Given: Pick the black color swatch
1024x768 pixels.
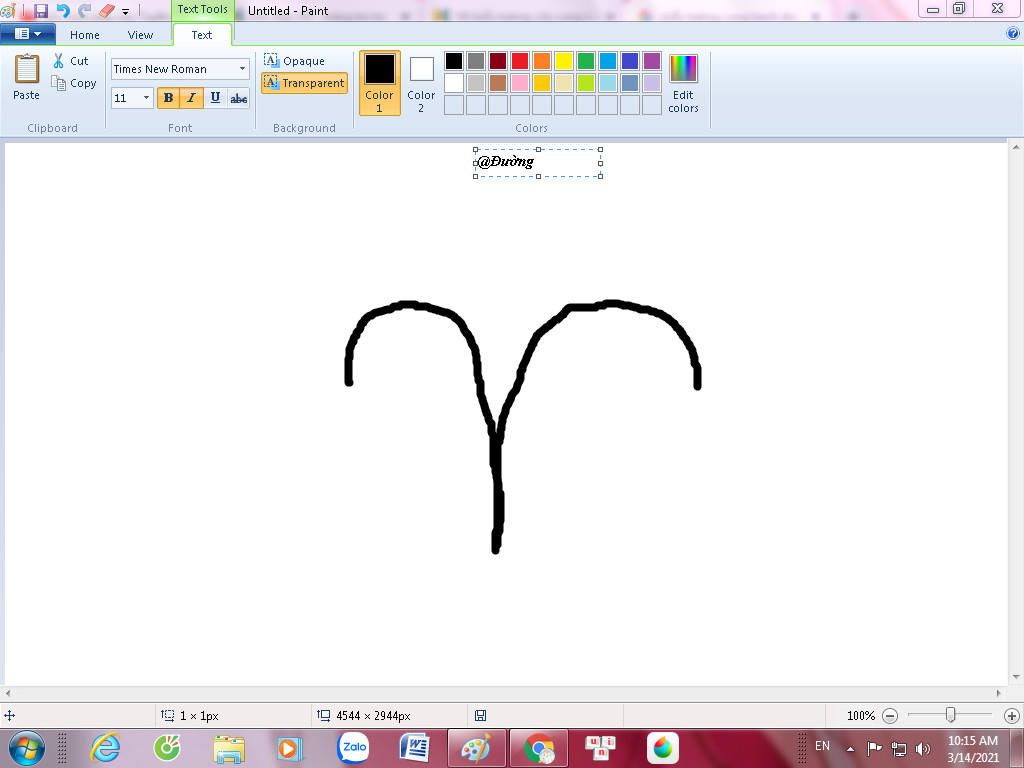Looking at the screenshot, I should point(454,61).
